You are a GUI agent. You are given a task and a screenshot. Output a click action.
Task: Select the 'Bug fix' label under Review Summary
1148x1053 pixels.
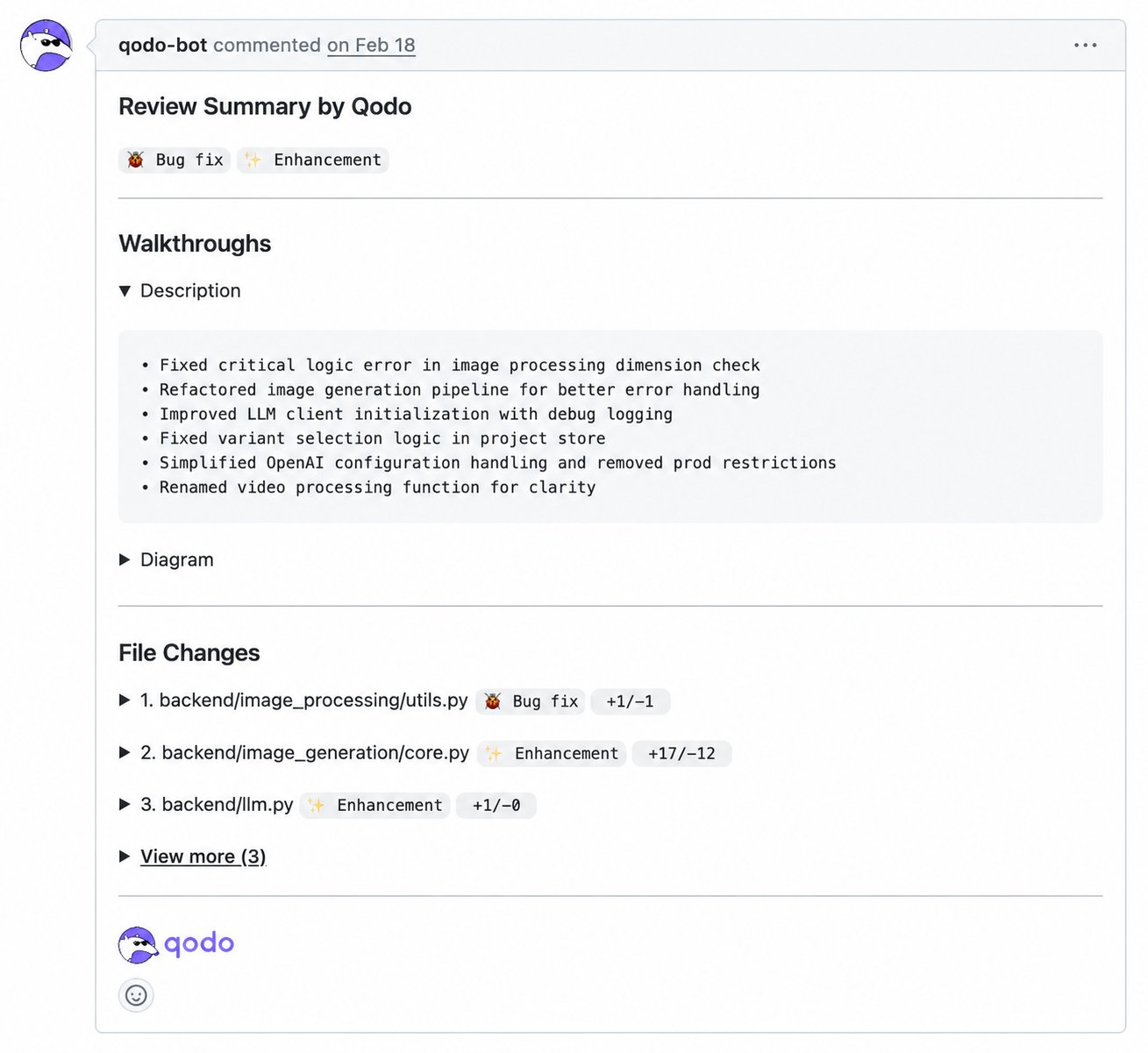pos(175,160)
